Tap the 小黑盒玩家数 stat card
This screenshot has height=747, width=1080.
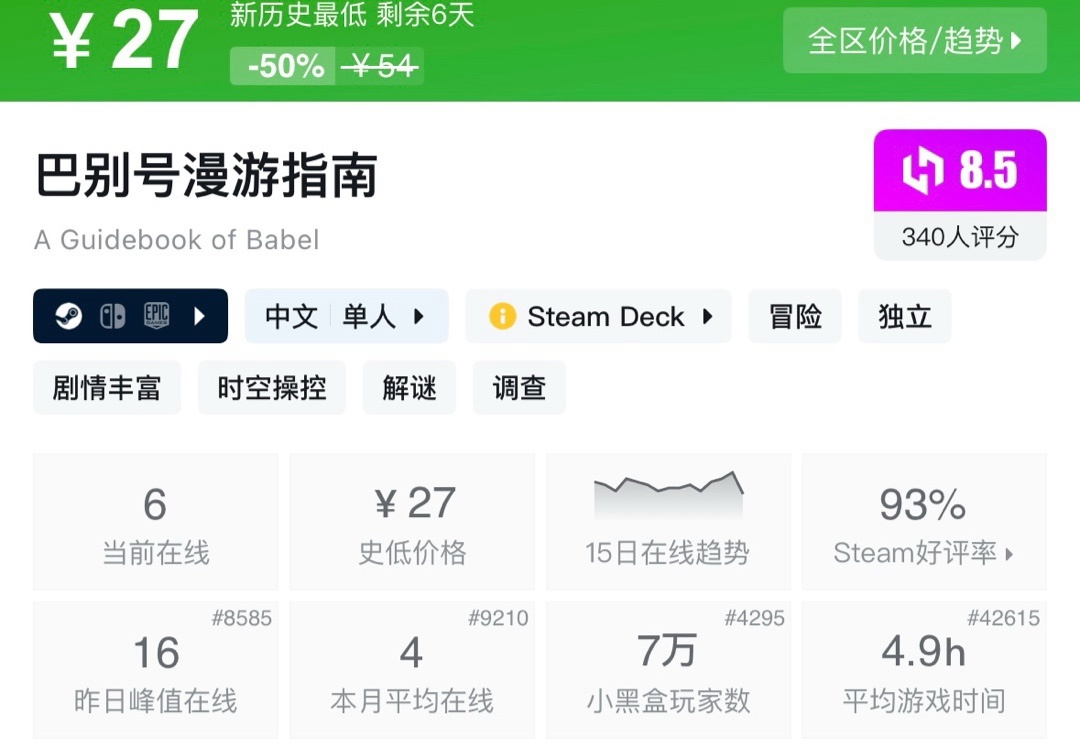coord(668,670)
